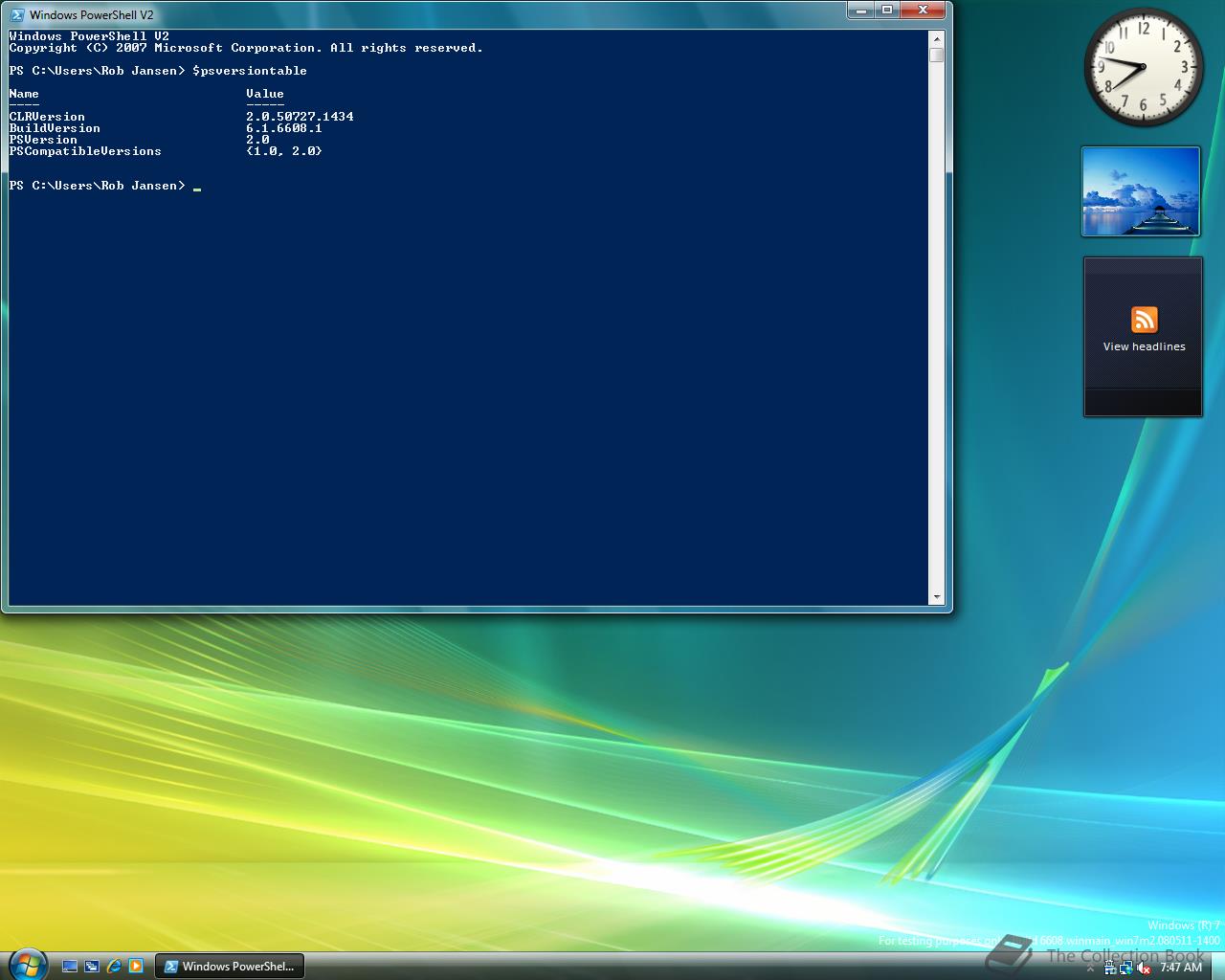Click the Windows PowerShell V2 title text
Screen dimensions: 1225x980
tap(91, 14)
